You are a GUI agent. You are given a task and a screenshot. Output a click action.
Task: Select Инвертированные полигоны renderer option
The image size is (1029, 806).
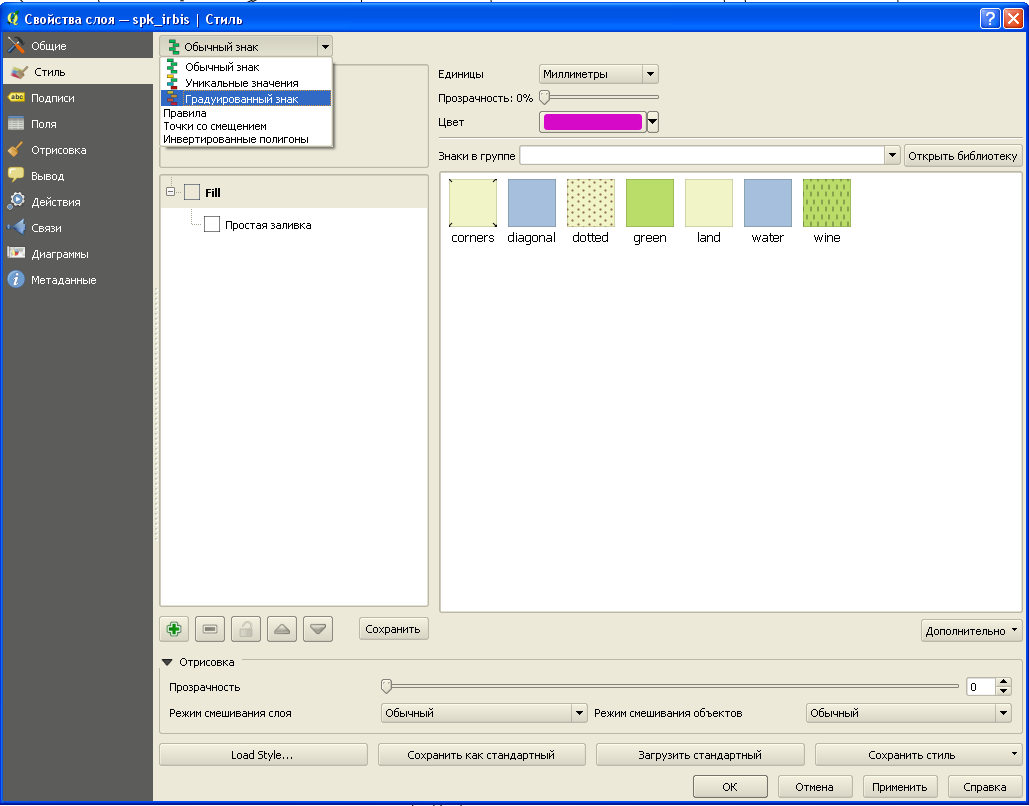tap(235, 139)
